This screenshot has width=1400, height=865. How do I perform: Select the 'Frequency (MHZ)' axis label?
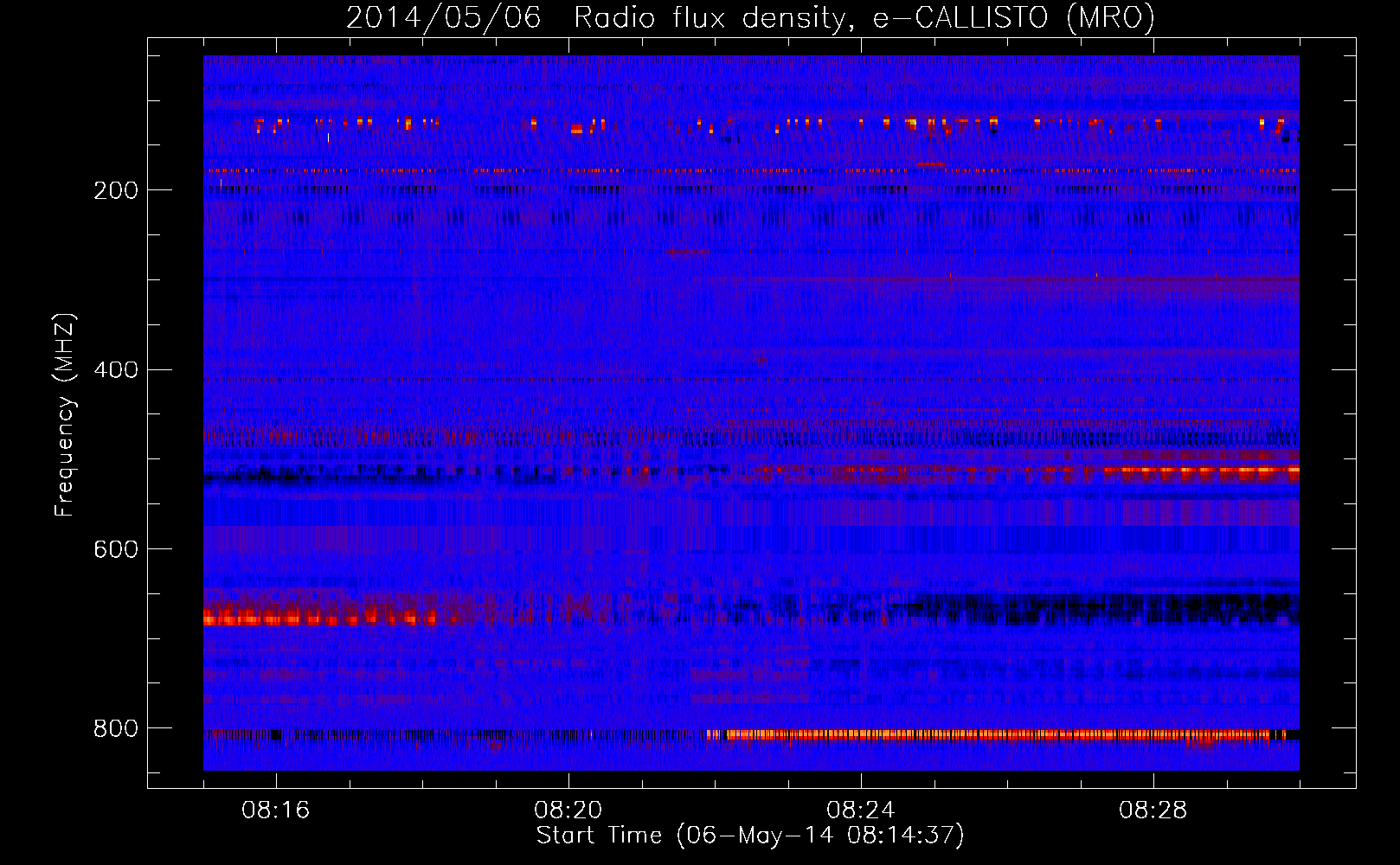tap(65, 414)
